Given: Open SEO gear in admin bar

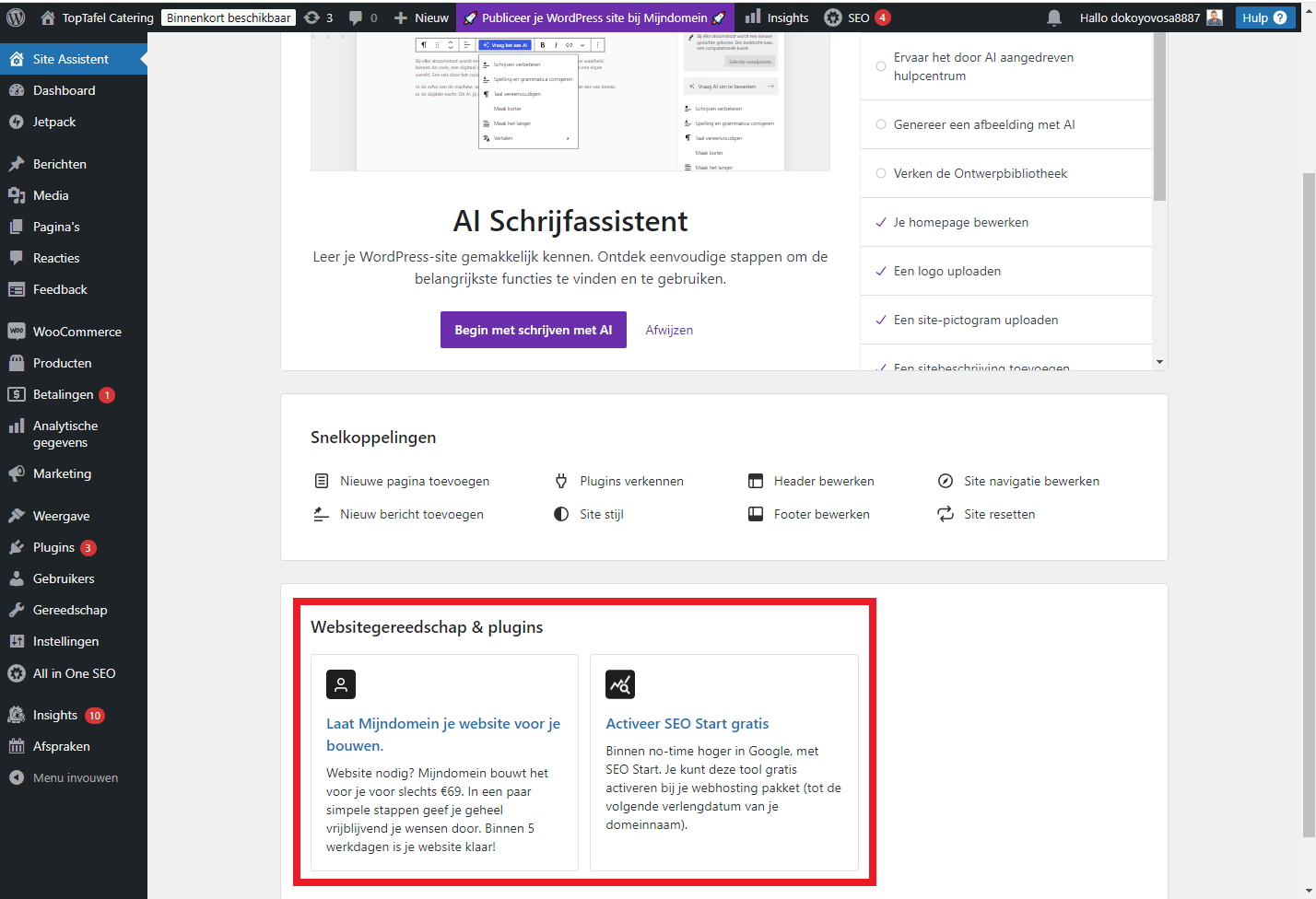Looking at the screenshot, I should click(857, 18).
